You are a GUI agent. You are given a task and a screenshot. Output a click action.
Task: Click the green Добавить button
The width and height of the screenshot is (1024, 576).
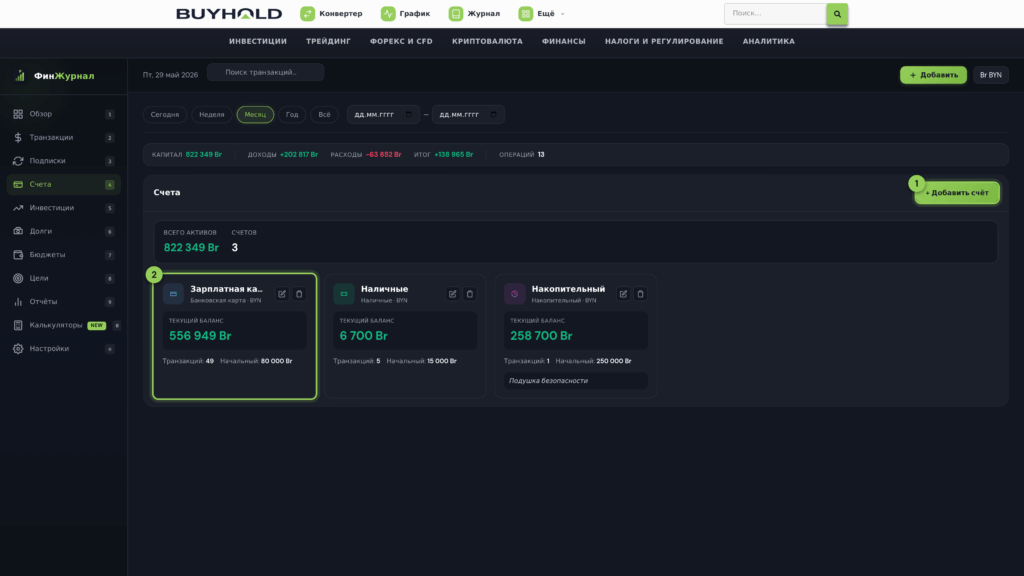point(933,75)
